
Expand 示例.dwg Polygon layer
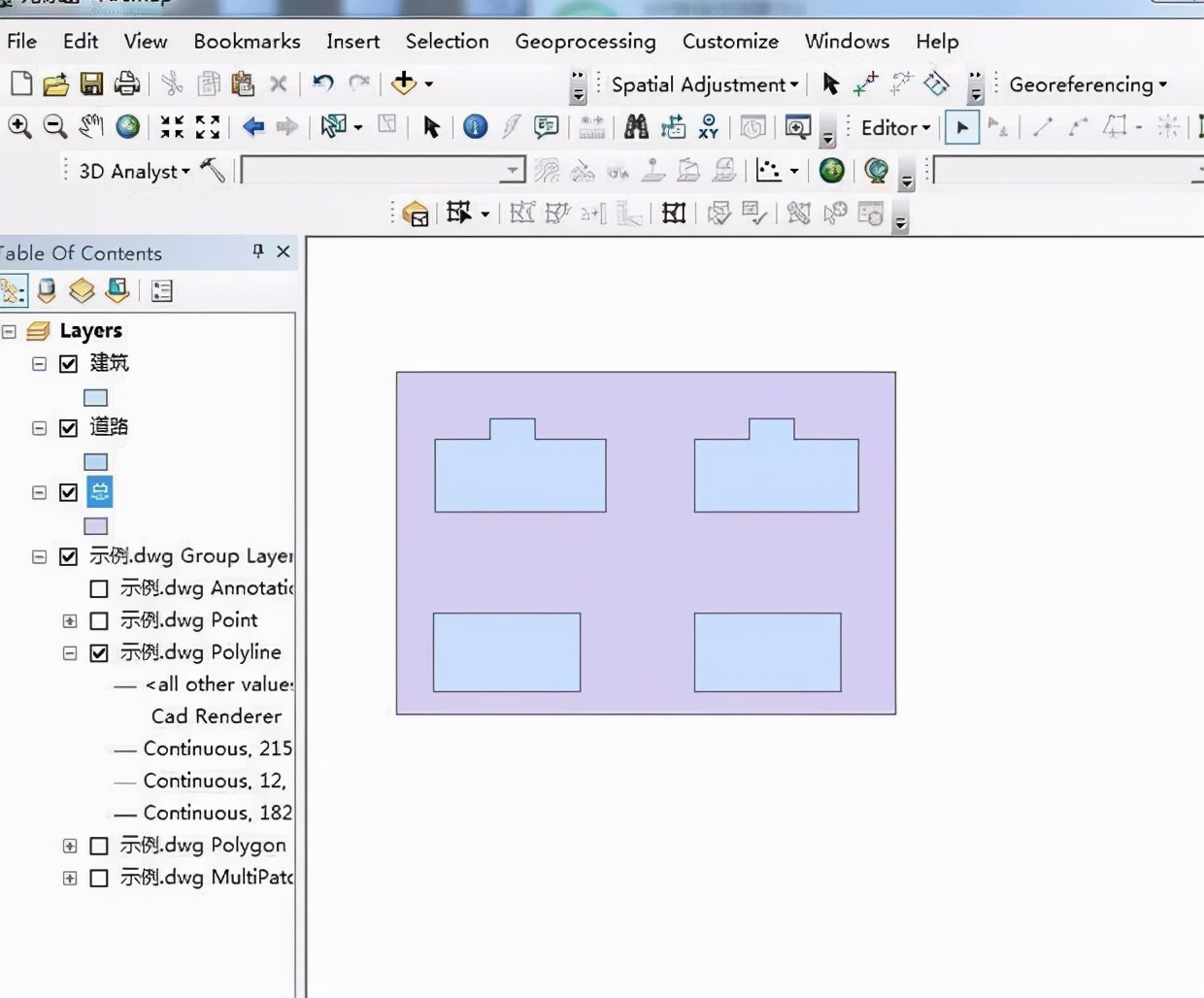[x=70, y=846]
